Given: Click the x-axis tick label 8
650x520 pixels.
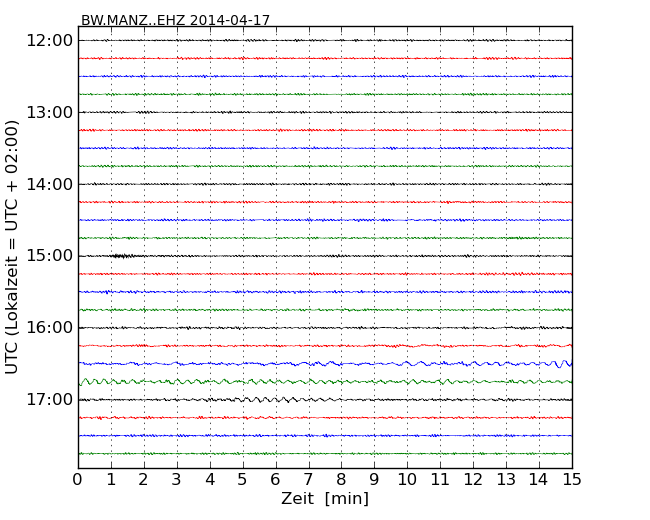Looking at the screenshot, I should (x=342, y=480).
